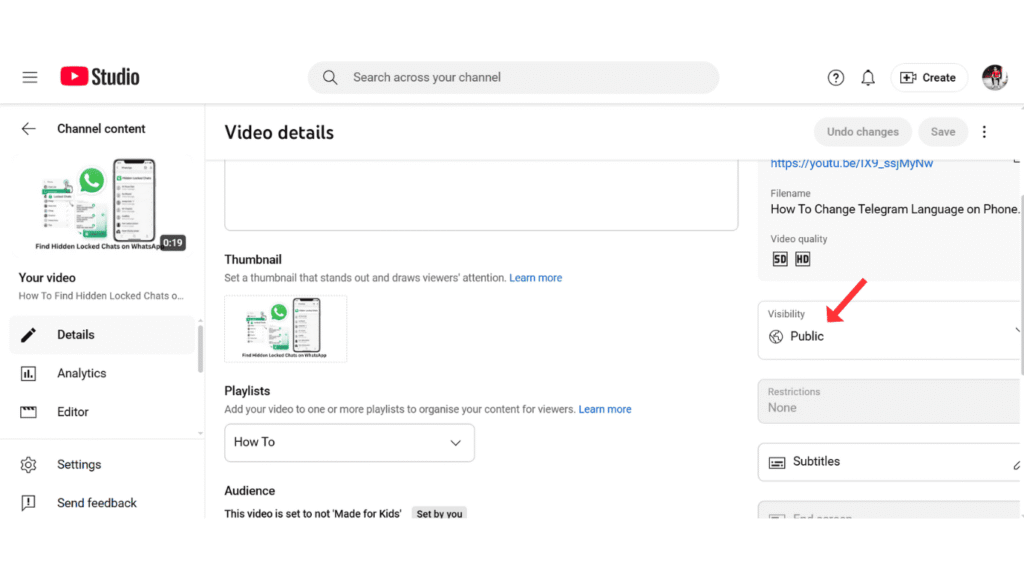Image resolution: width=1024 pixels, height=576 pixels.
Task: Open the account menu via channel avatar
Action: [x=995, y=77]
